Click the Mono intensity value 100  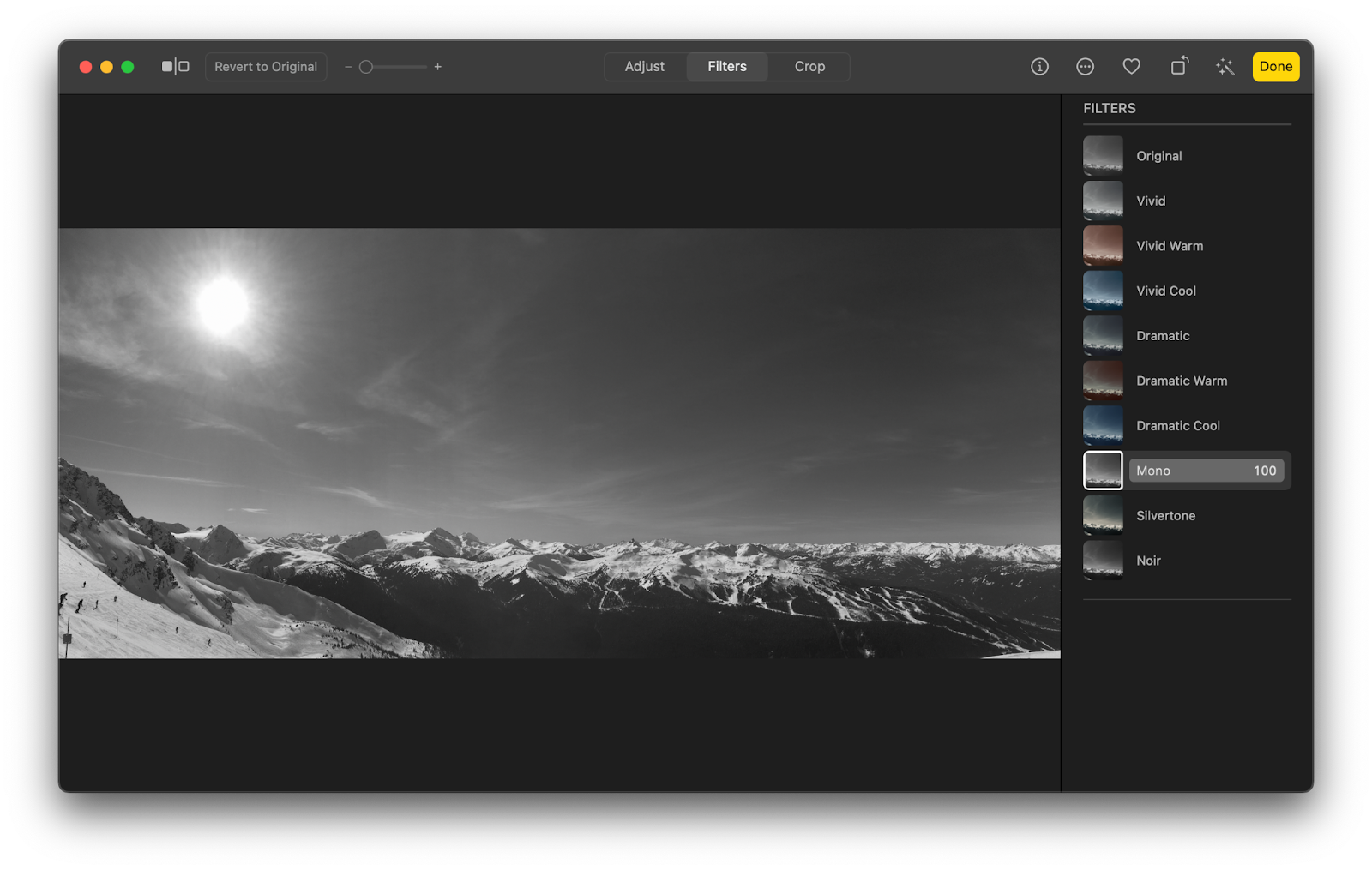tap(1264, 470)
